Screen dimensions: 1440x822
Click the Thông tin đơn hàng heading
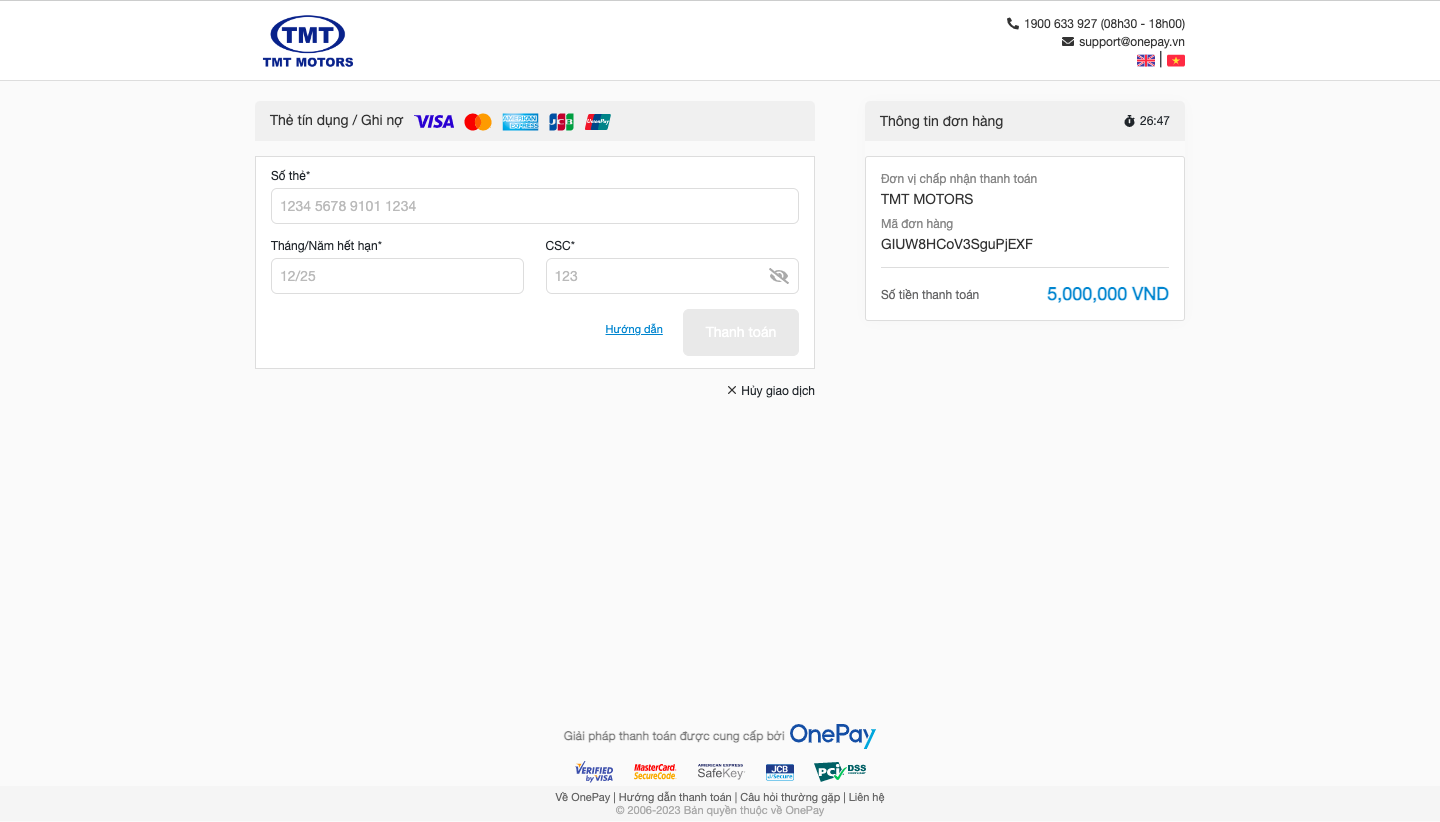tap(941, 121)
